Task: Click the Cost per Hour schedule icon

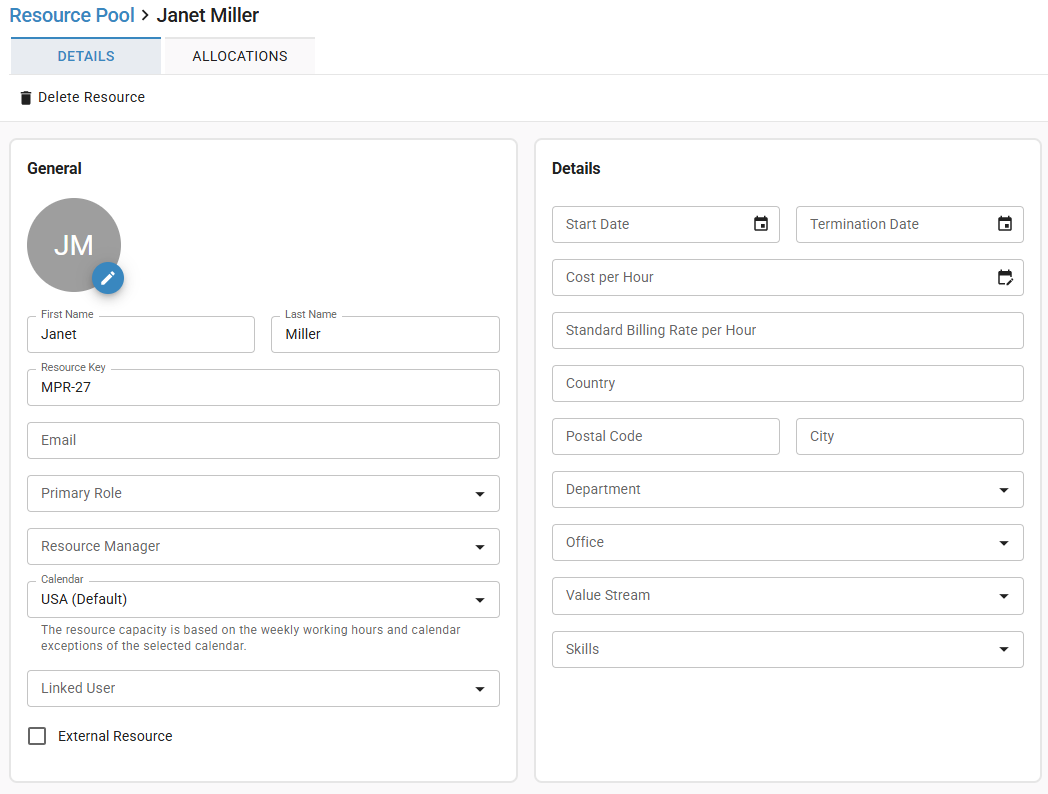Action: (x=1005, y=277)
